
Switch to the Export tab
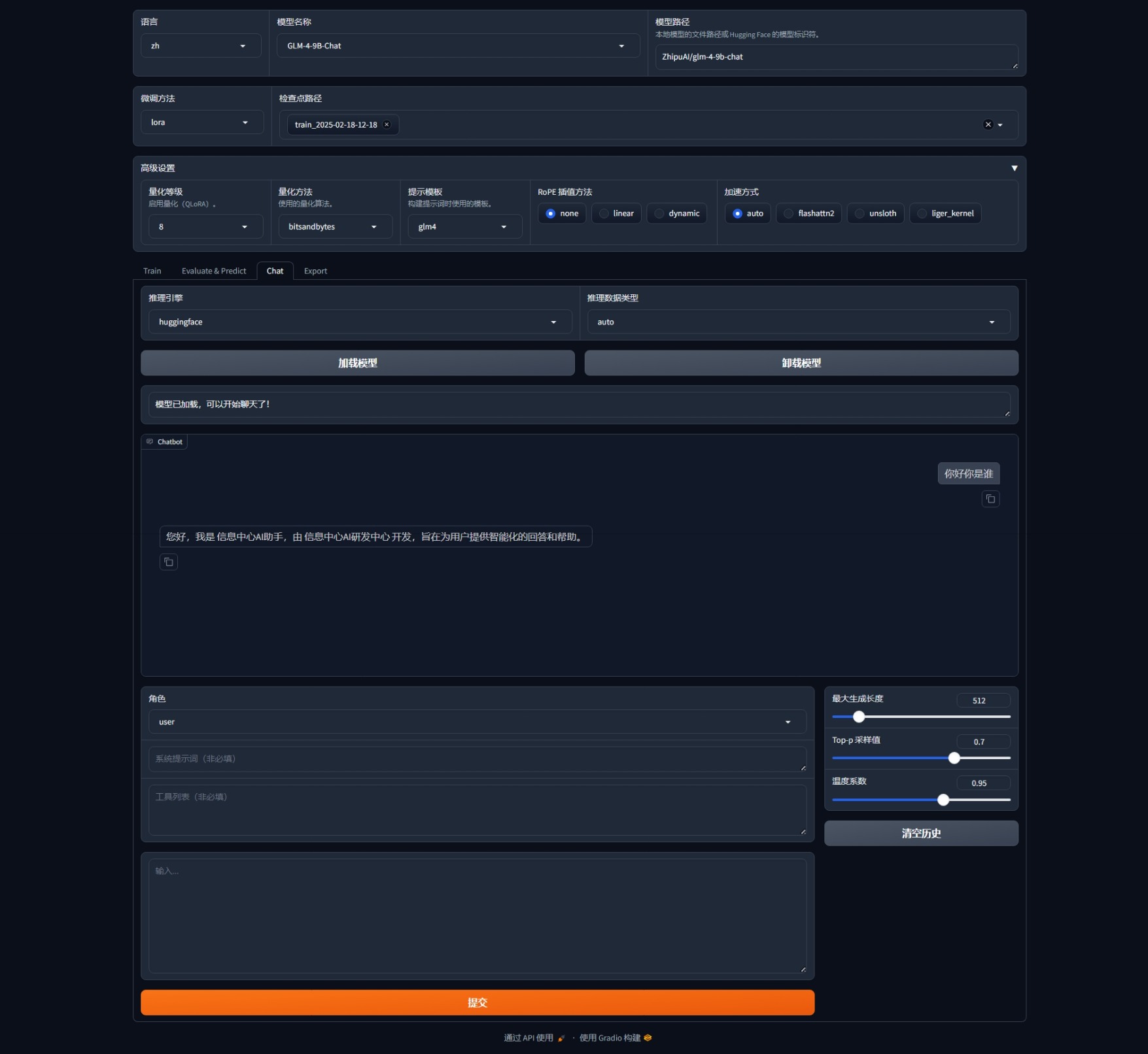tap(315, 271)
